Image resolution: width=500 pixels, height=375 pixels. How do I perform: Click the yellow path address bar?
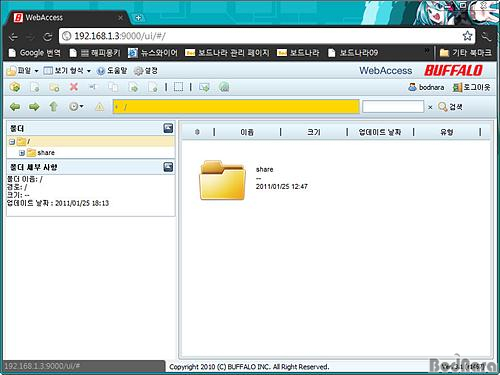(236, 107)
